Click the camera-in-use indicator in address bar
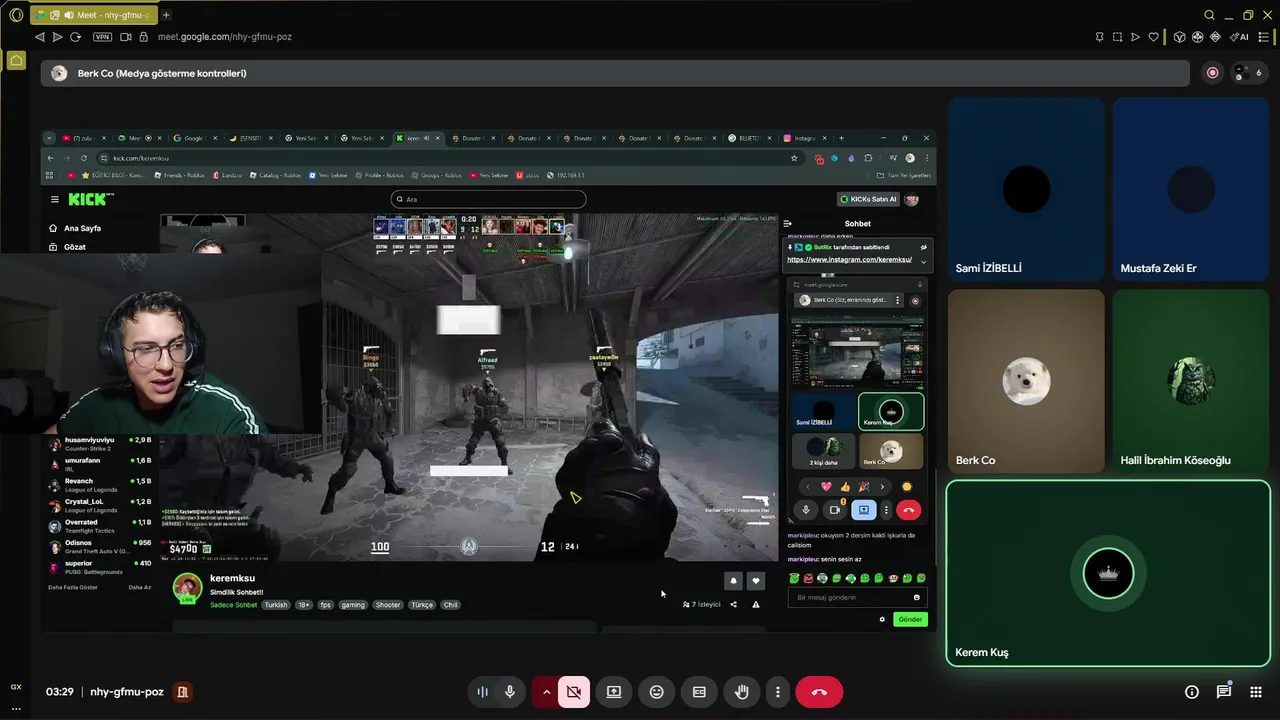 click(x=126, y=37)
